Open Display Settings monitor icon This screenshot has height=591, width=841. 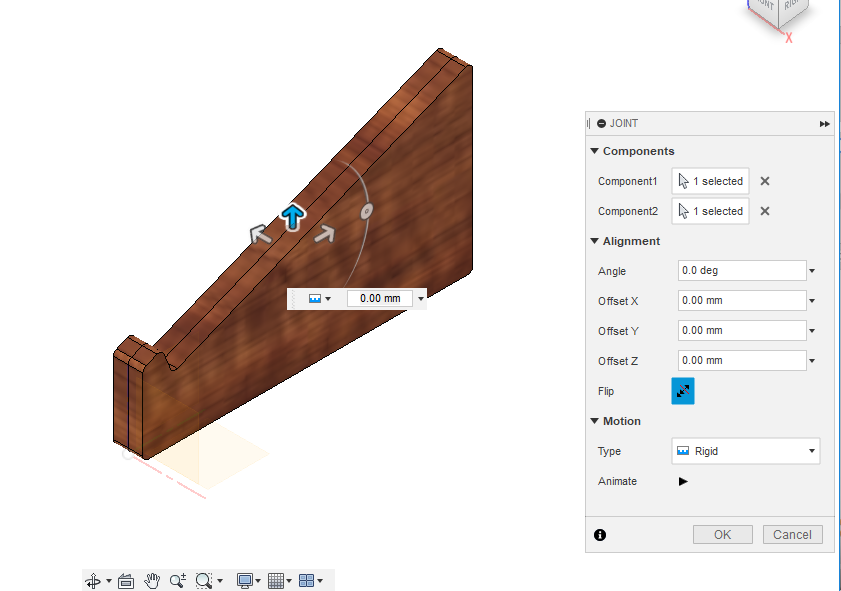(x=245, y=581)
